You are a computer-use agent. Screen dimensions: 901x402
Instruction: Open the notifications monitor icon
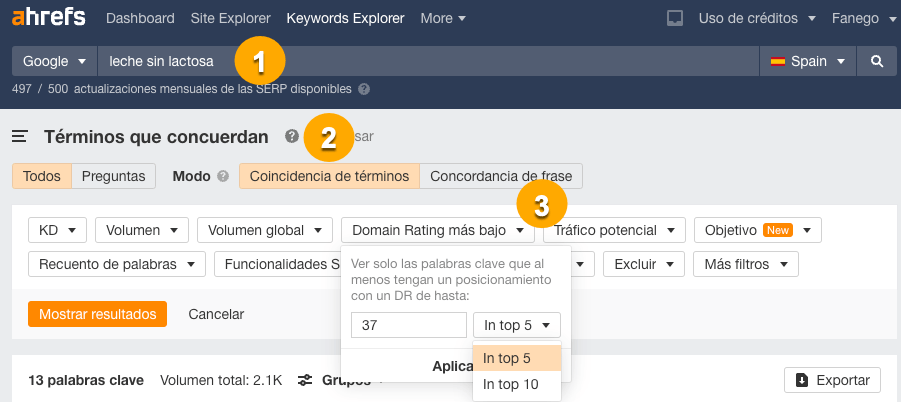coord(675,18)
